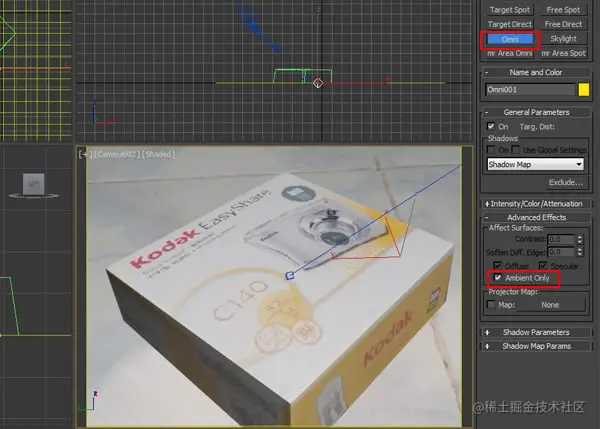Click the Exclude... button
Screen dimensions: 600x429
tap(566, 183)
